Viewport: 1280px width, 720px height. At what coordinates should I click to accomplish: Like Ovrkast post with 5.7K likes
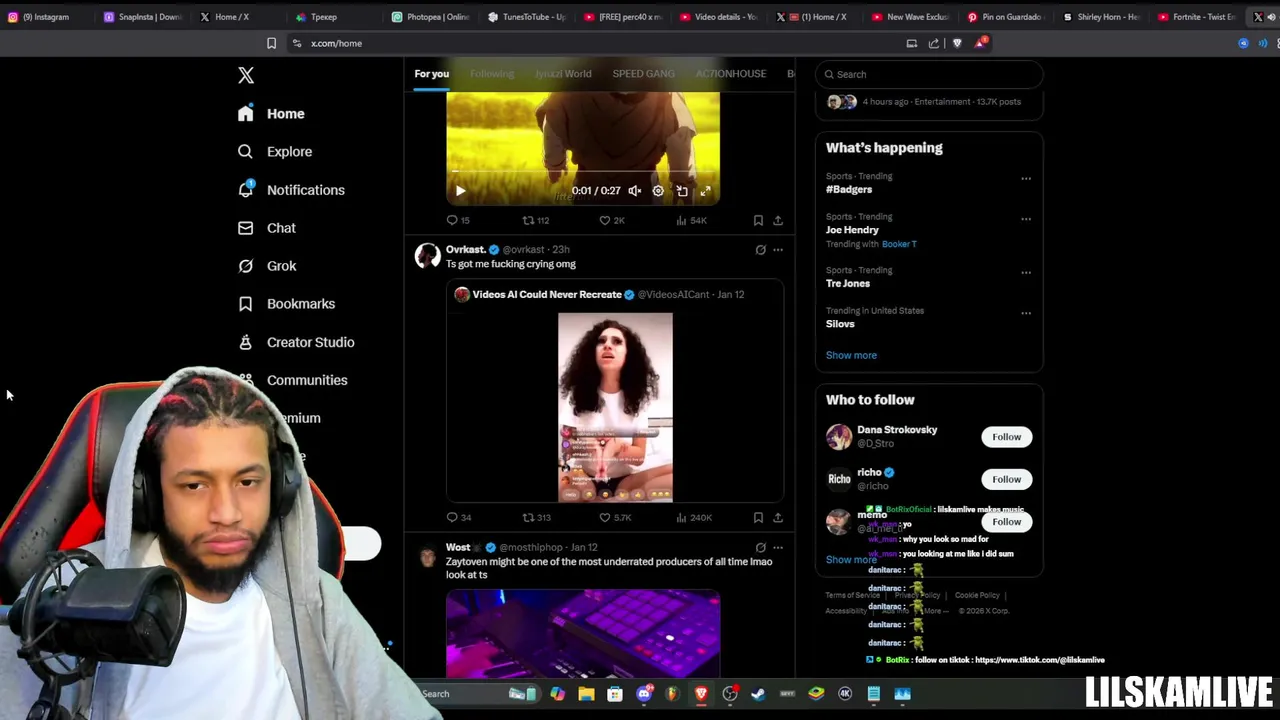click(x=614, y=518)
